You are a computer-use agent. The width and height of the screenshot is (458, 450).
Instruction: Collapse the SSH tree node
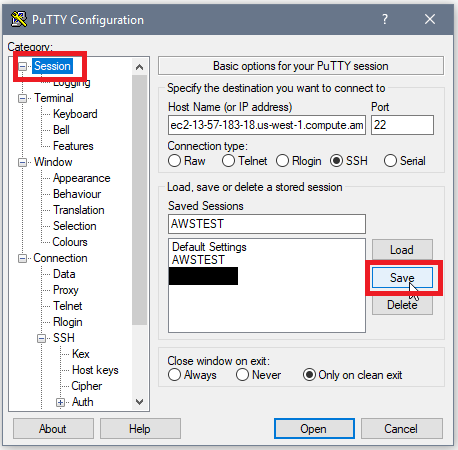[41, 338]
